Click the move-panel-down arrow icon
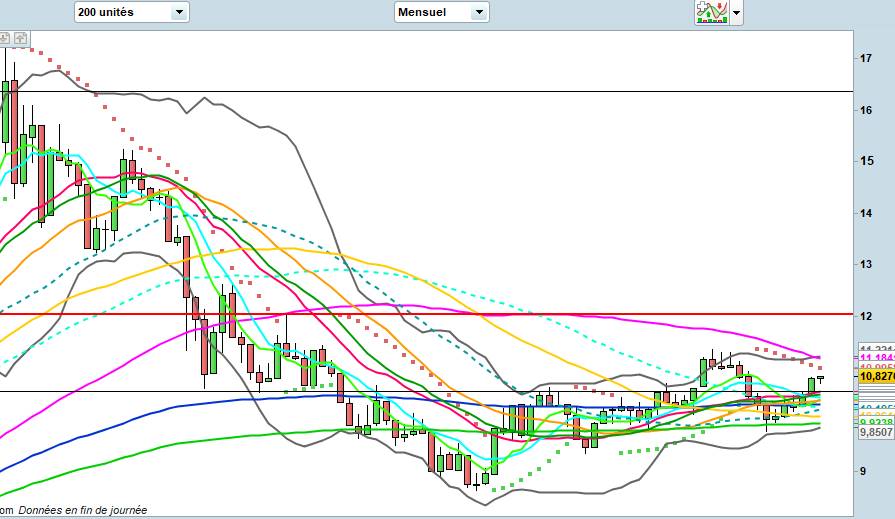Viewport: 895px width, 519px height. pyautogui.click(x=5, y=39)
